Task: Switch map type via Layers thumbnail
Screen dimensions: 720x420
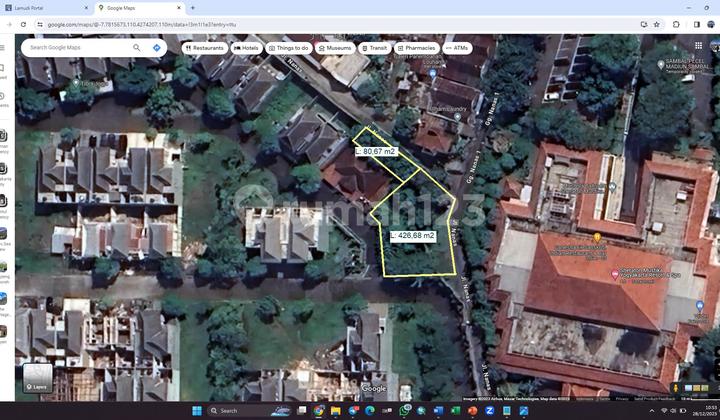Action: coord(38,378)
